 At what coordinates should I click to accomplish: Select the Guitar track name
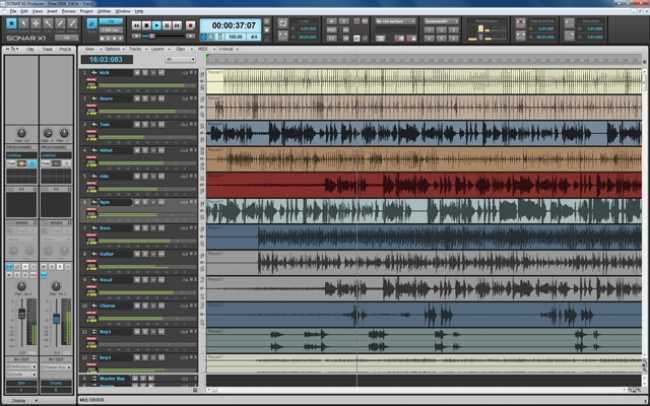pyautogui.click(x=107, y=254)
